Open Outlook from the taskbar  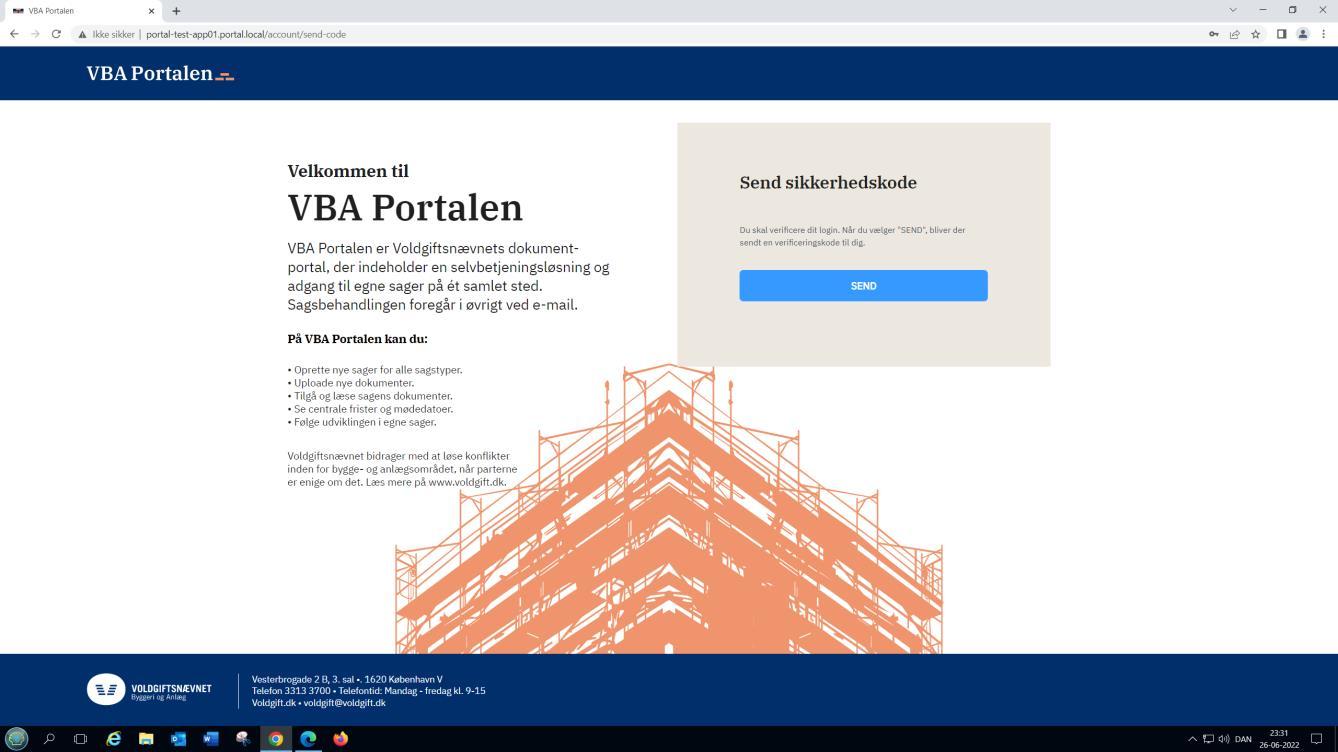click(x=179, y=739)
